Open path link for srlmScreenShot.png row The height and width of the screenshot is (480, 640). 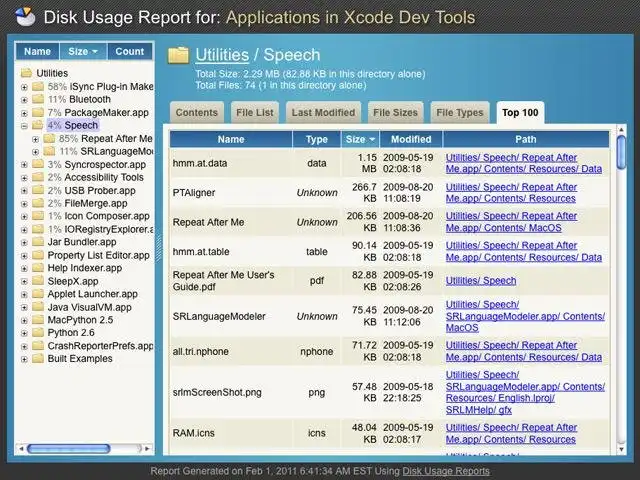[525, 392]
